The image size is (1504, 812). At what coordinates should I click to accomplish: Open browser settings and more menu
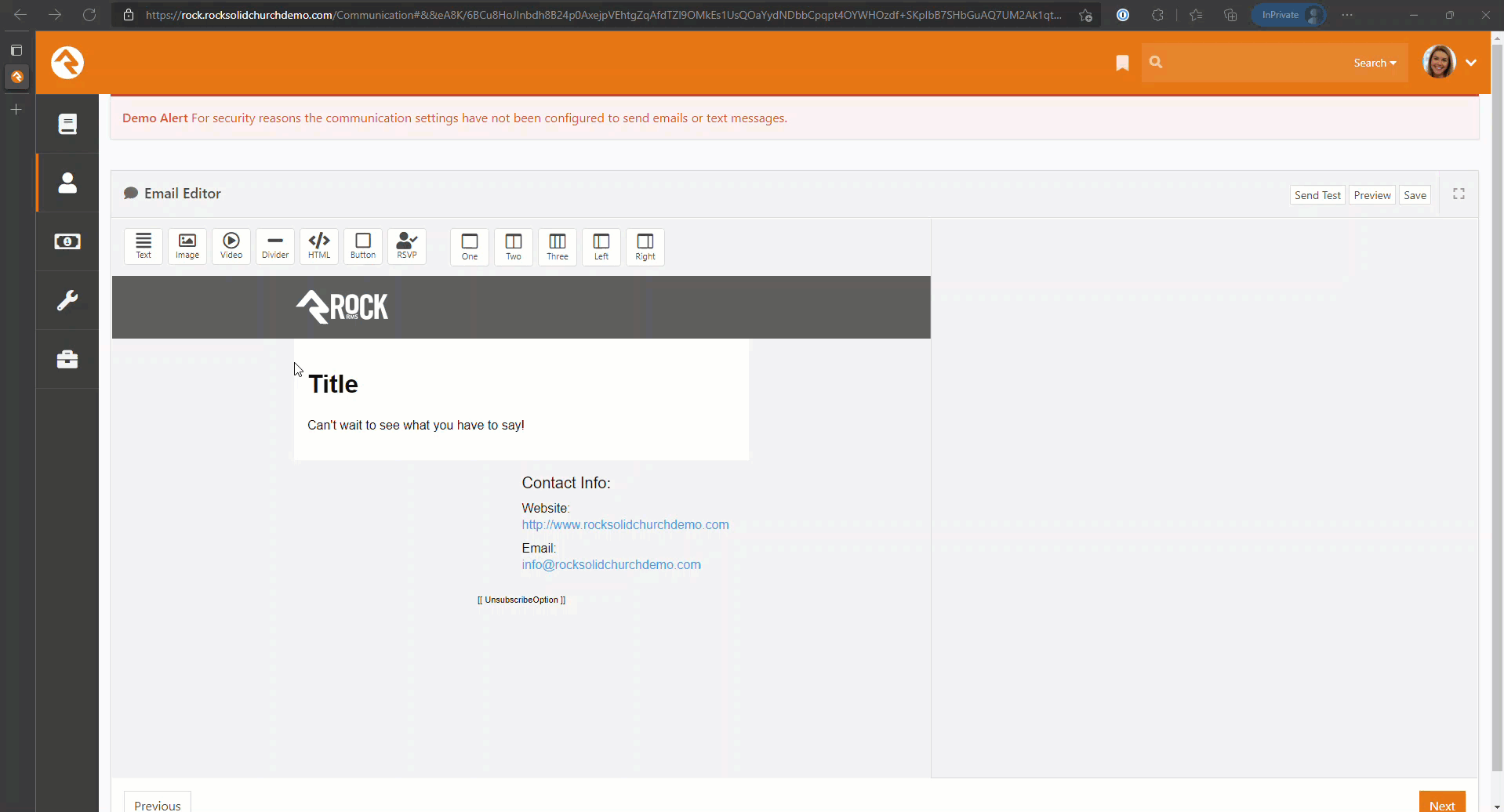coord(1347,15)
